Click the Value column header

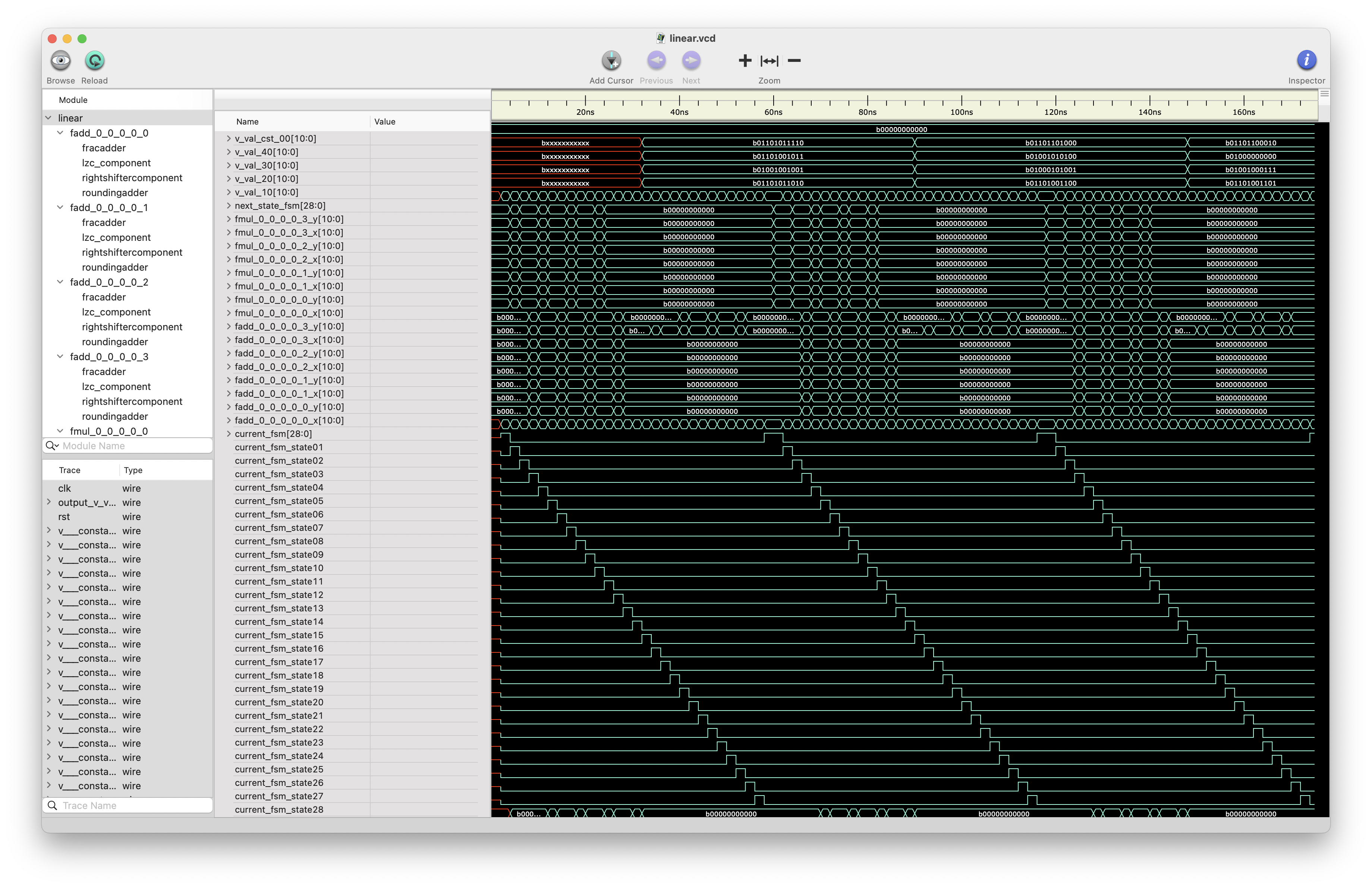tap(384, 122)
